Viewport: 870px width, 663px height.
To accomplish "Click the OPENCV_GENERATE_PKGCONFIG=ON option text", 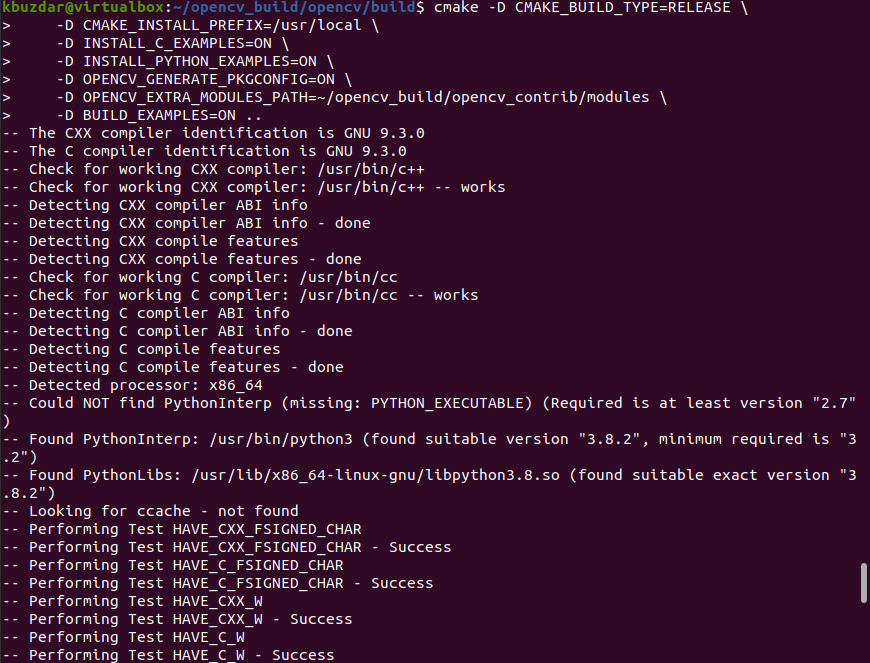I will pyautogui.click(x=209, y=79).
